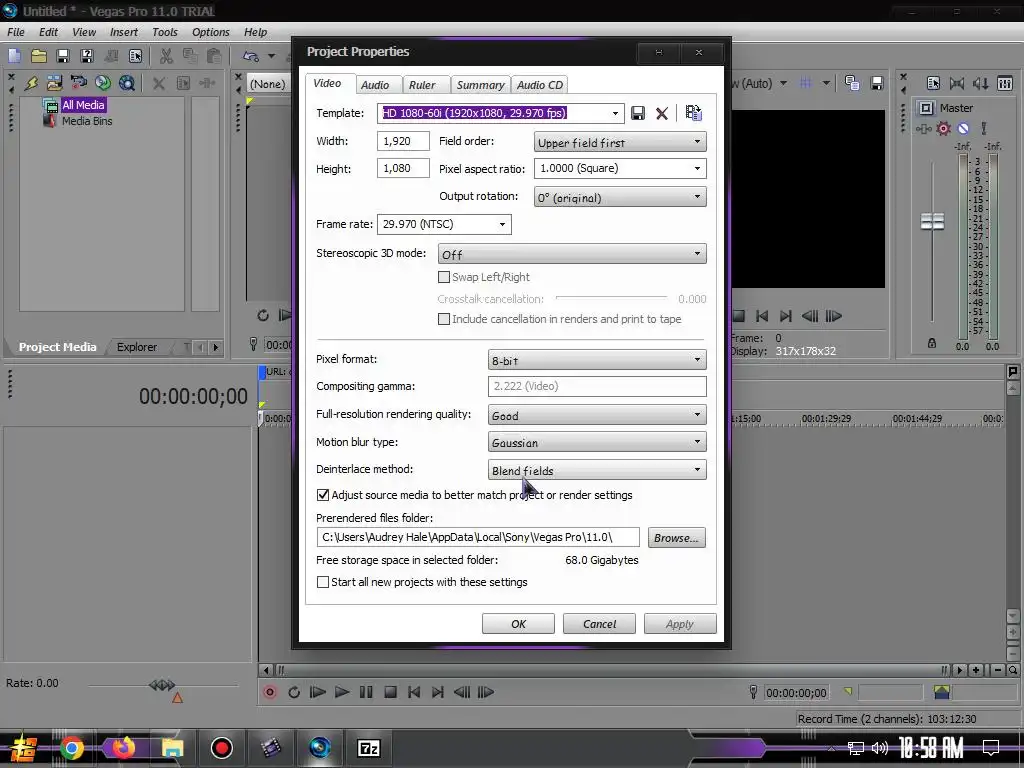
Task: Switch to the Audio tab
Action: [x=375, y=85]
